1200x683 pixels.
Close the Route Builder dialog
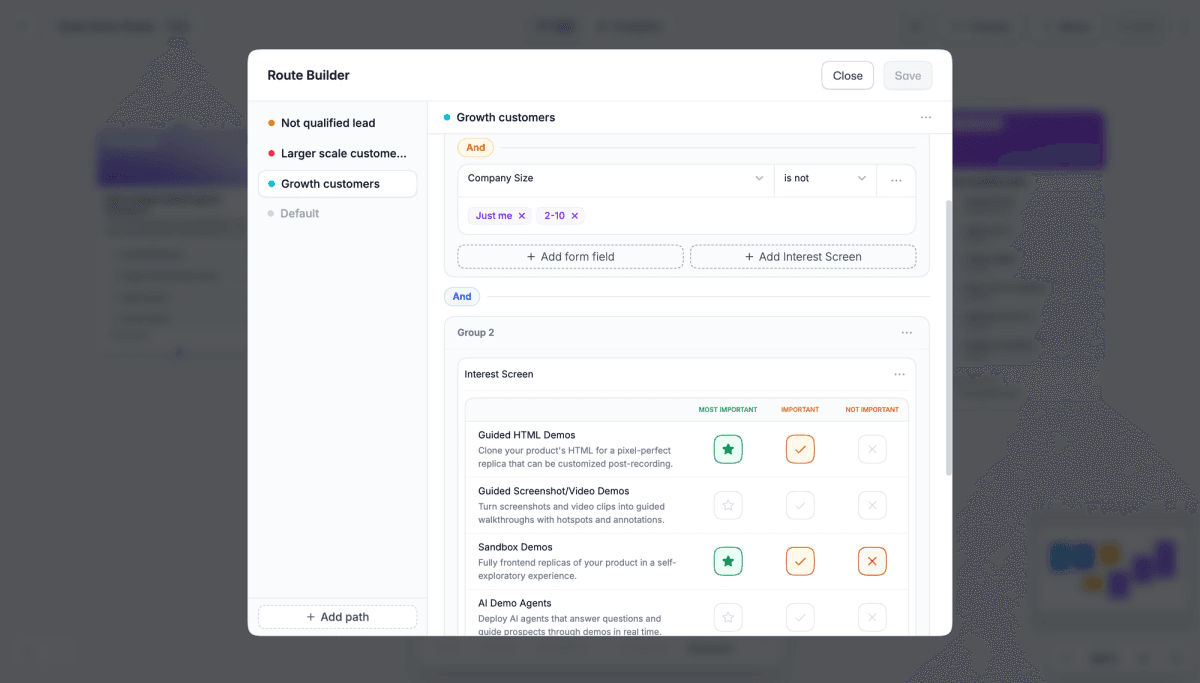click(848, 76)
